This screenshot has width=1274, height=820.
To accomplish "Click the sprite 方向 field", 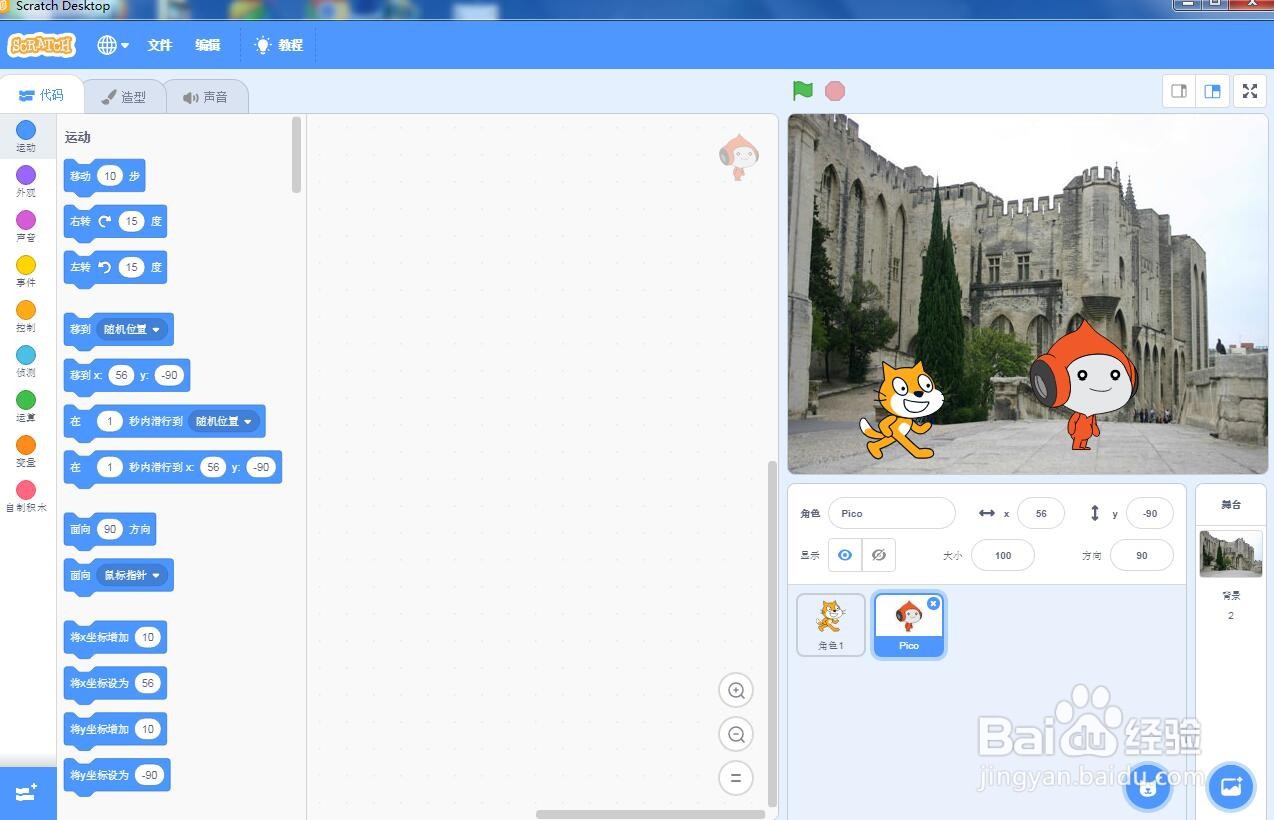I will tap(1142, 555).
